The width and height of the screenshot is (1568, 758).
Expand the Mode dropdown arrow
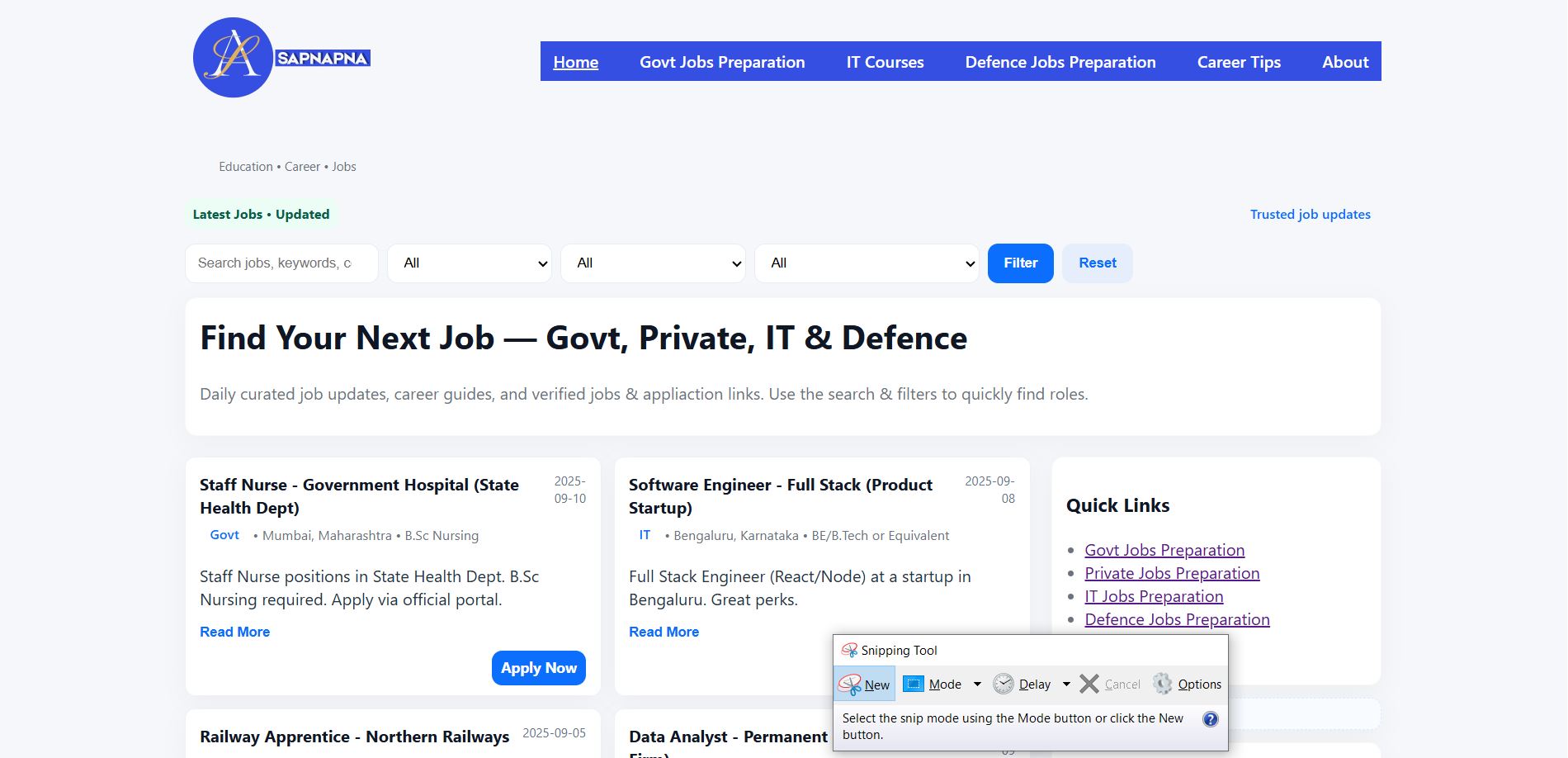(977, 684)
